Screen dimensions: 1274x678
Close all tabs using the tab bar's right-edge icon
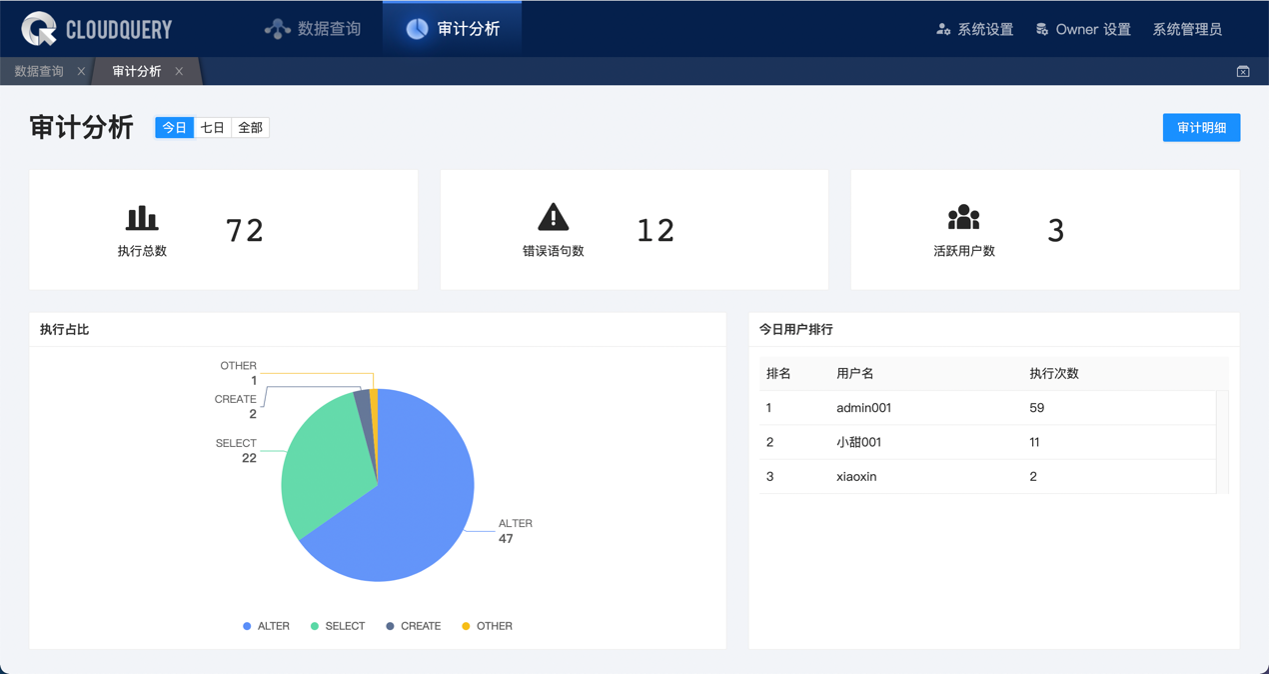[1243, 71]
